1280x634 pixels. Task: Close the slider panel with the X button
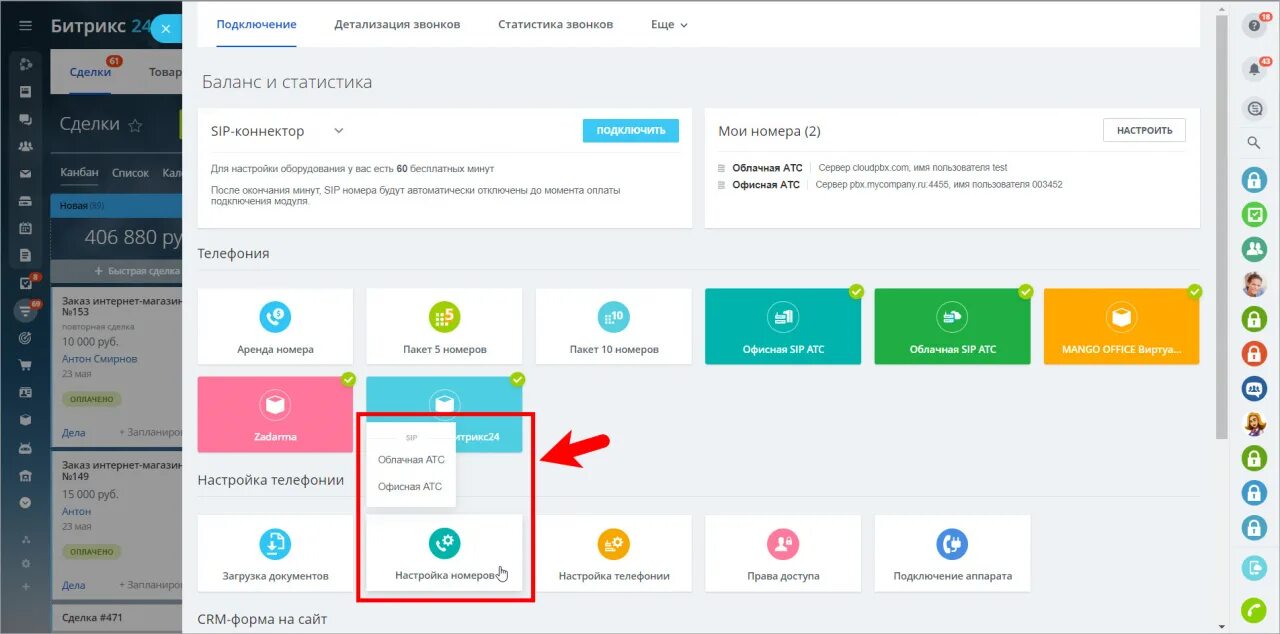tap(166, 29)
